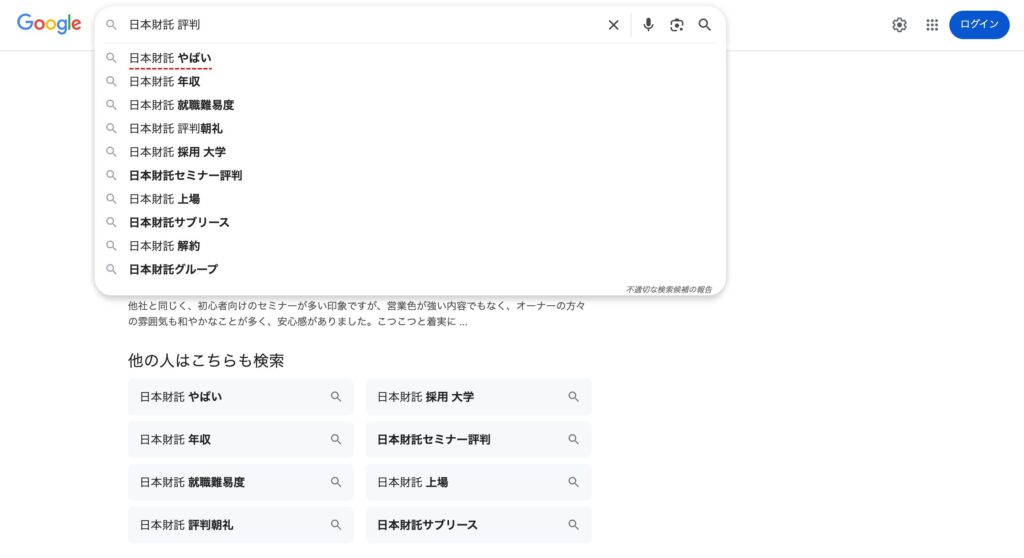Report suggestions via 不適切な検索候補の報告 link
Image resolution: width=1024 pixels, height=558 pixels.
669,289
